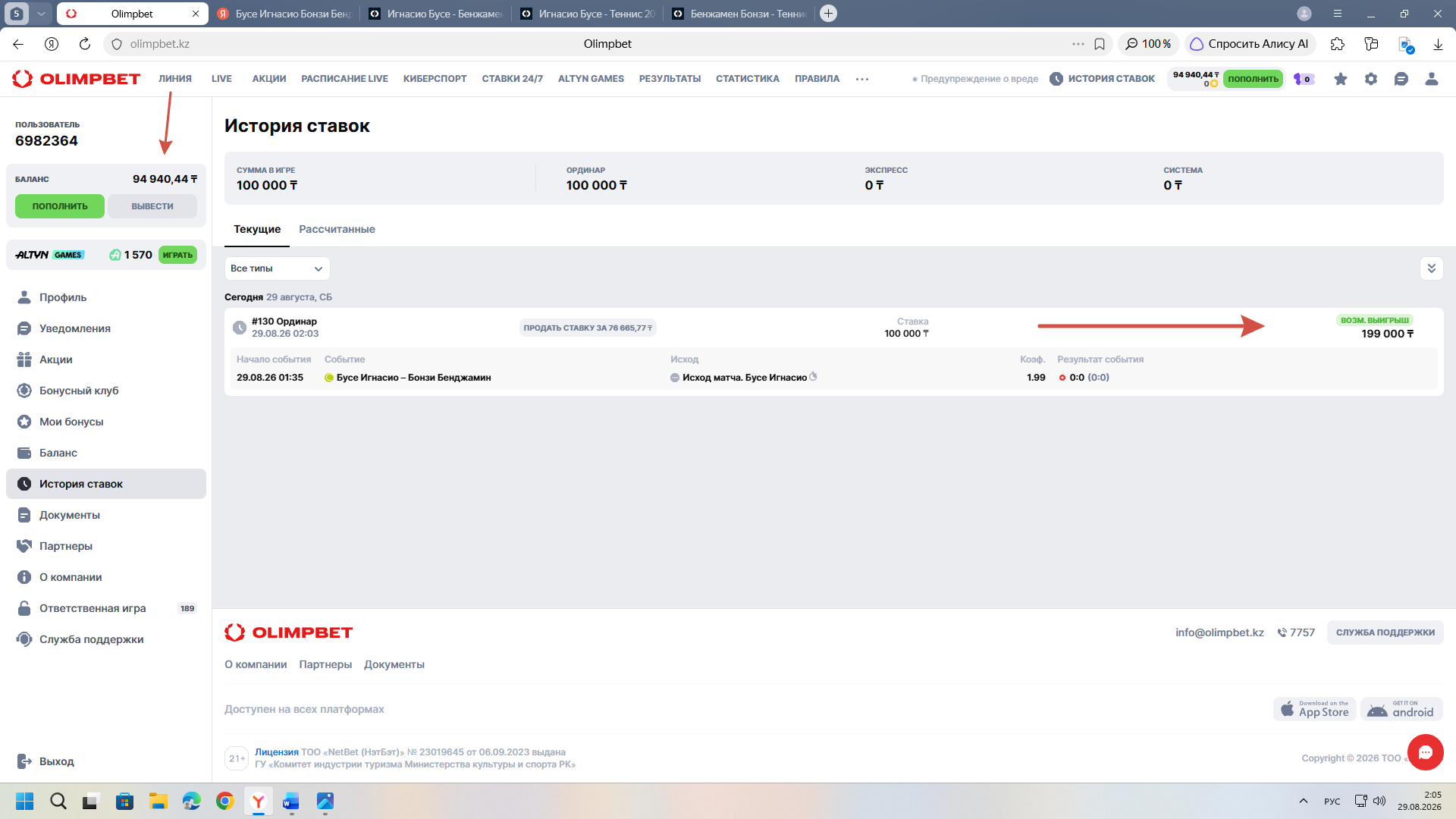Click the Olimpbet logo in the header
Image resolution: width=1456 pixels, height=819 pixels.
tap(77, 79)
